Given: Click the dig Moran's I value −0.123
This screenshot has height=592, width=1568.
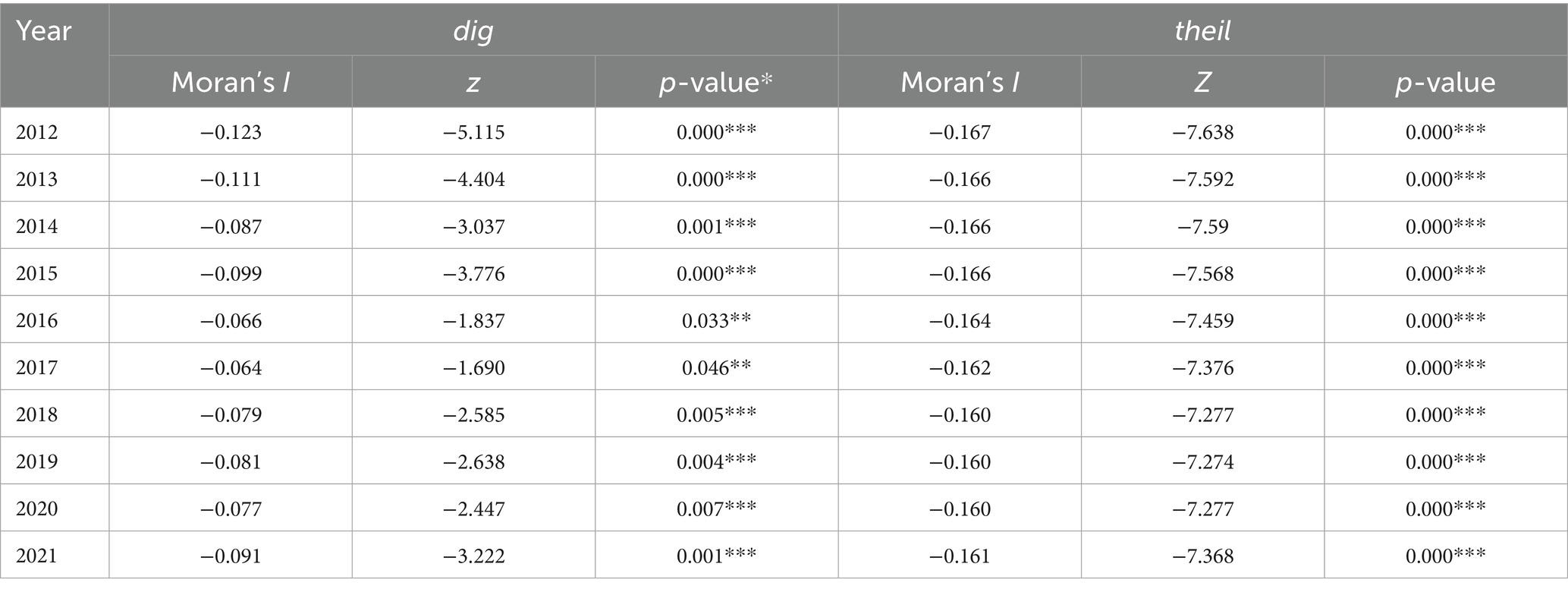Looking at the screenshot, I should (x=231, y=132).
